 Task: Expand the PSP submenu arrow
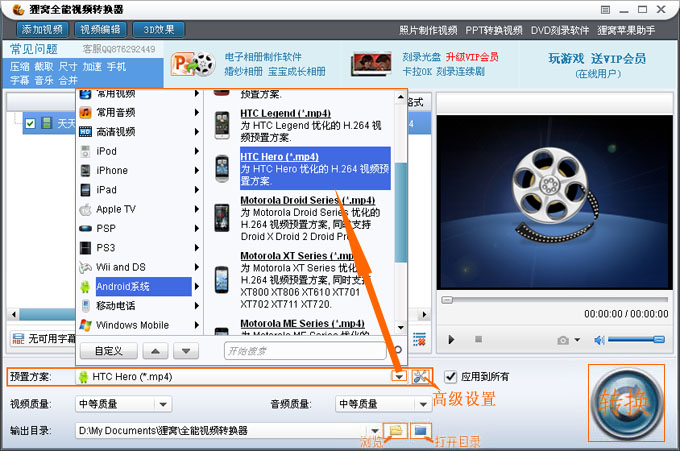pos(197,229)
